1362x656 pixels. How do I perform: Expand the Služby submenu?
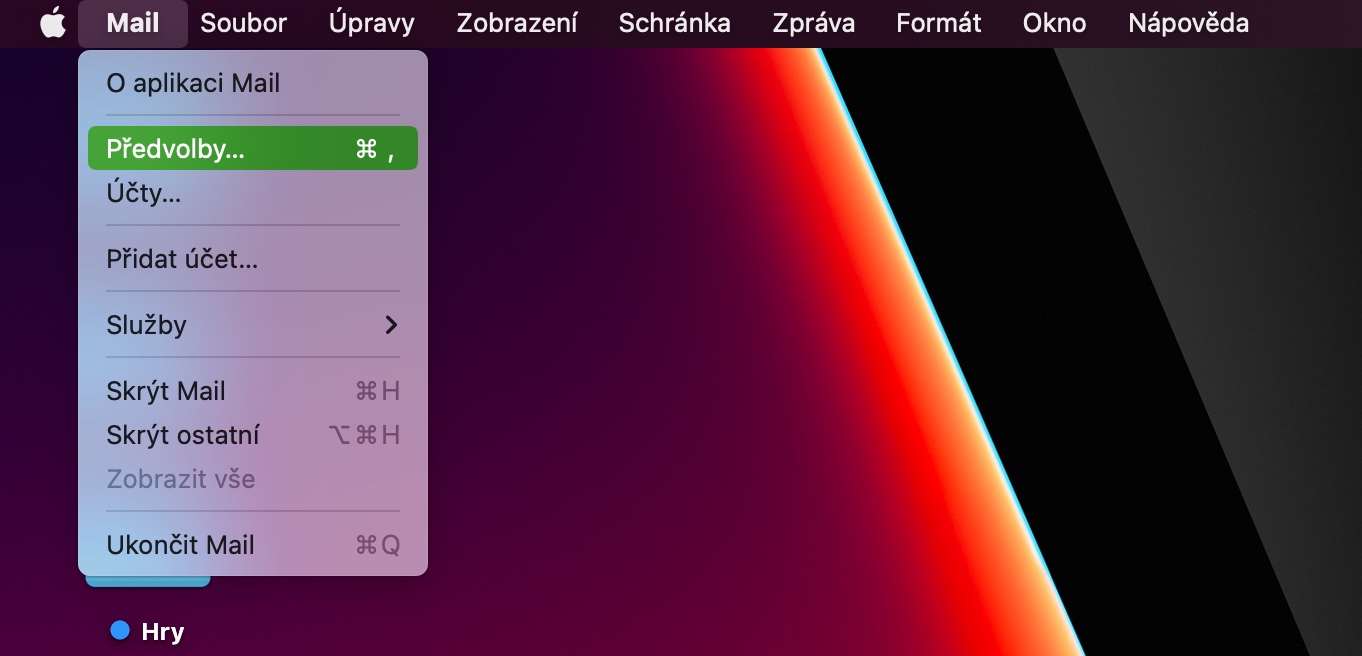(x=253, y=325)
